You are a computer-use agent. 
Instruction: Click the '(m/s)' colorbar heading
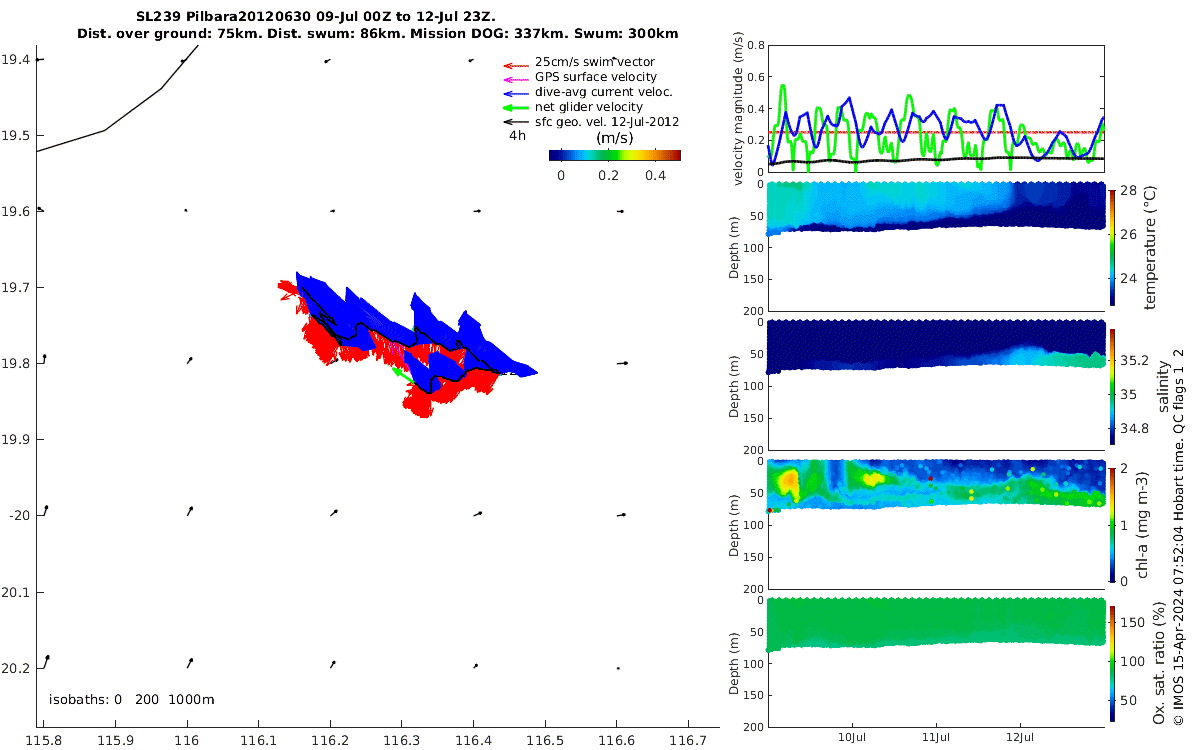(614, 138)
